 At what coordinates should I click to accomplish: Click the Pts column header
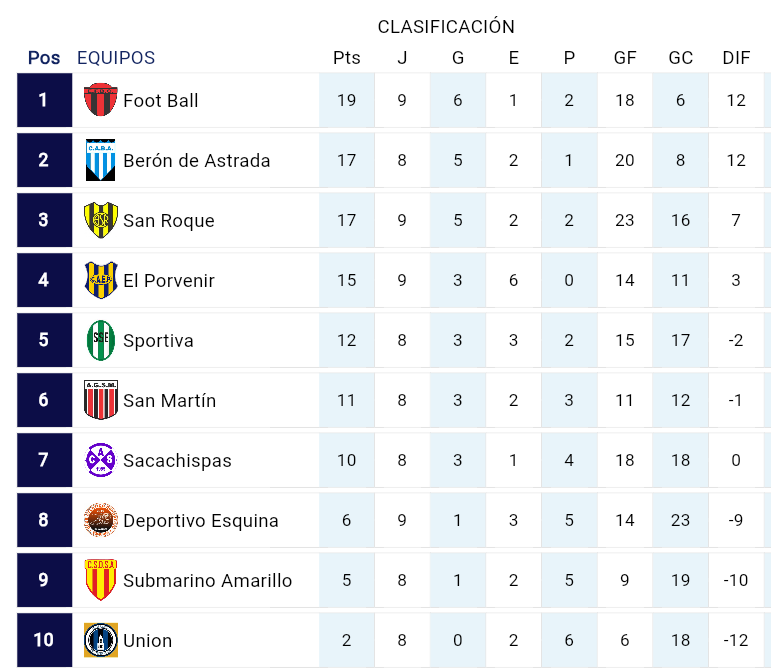(x=346, y=58)
